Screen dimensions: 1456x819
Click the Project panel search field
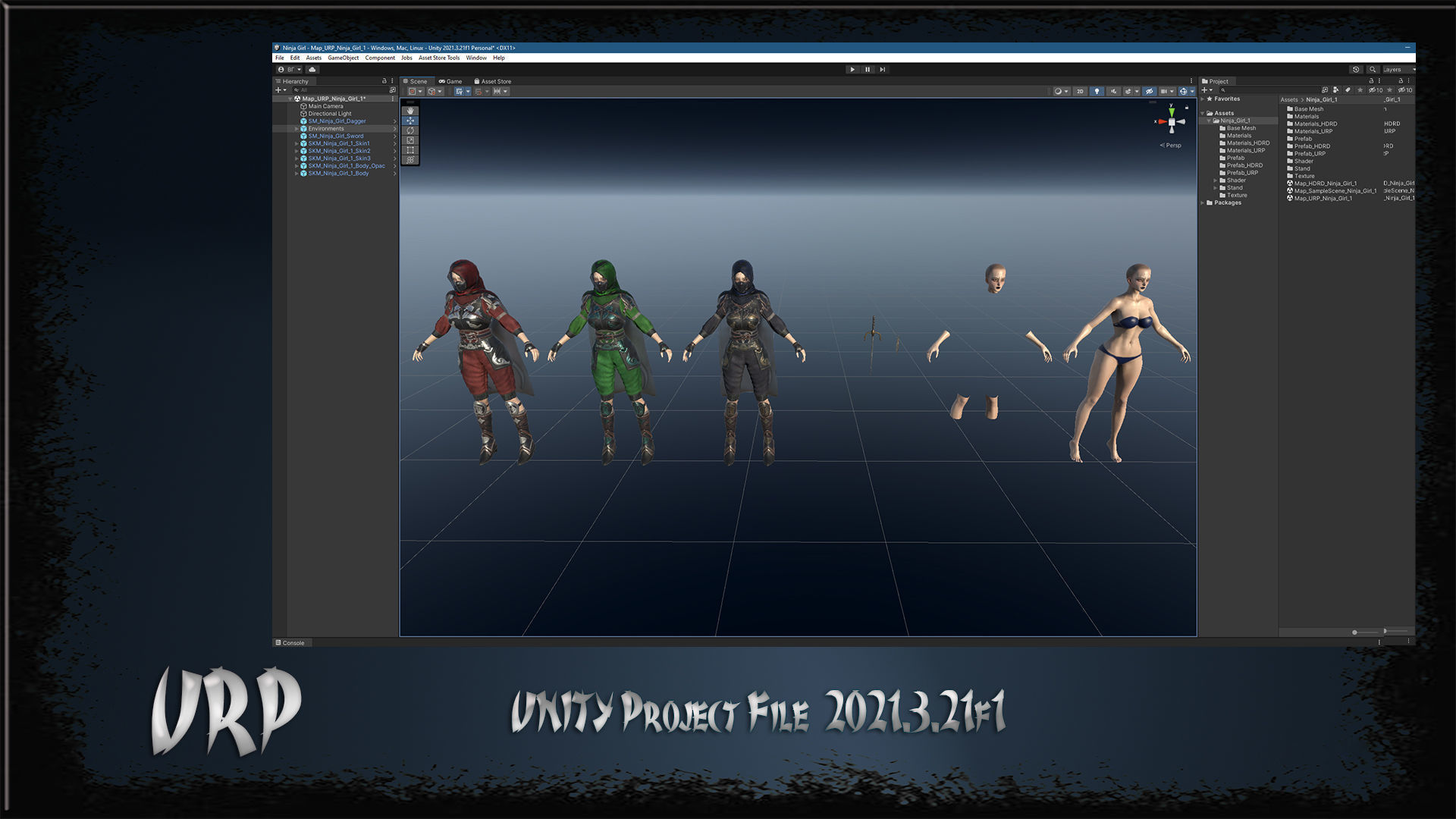pos(1266,90)
